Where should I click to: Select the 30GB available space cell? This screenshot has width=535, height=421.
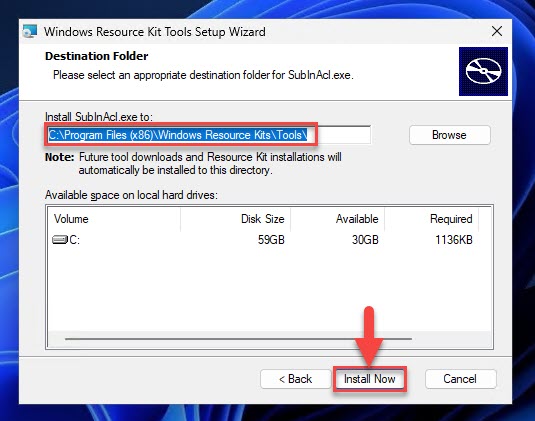365,240
